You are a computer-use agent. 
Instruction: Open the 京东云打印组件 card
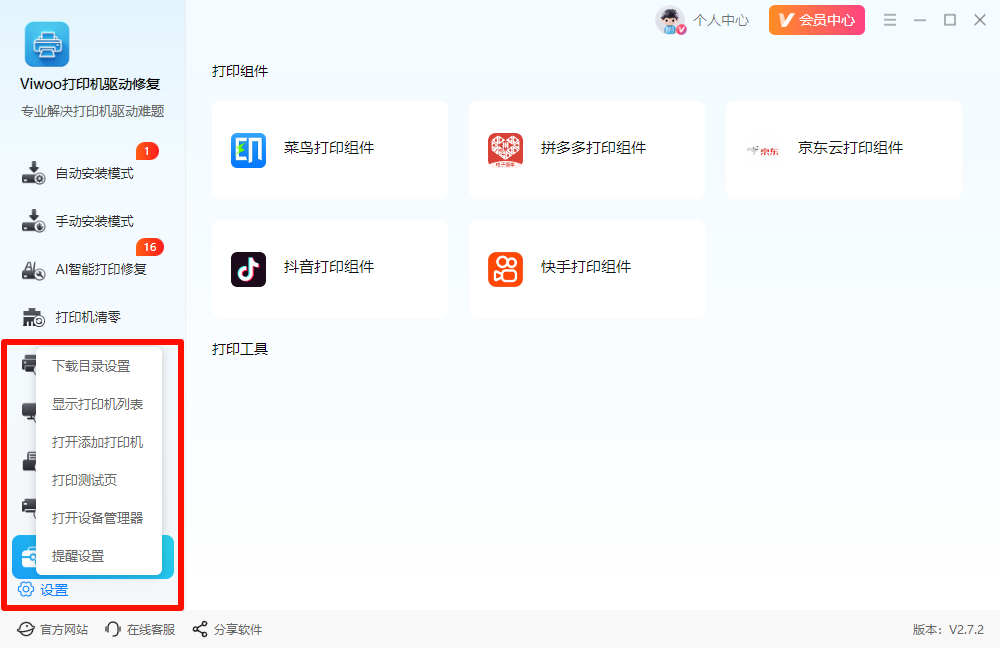point(844,150)
